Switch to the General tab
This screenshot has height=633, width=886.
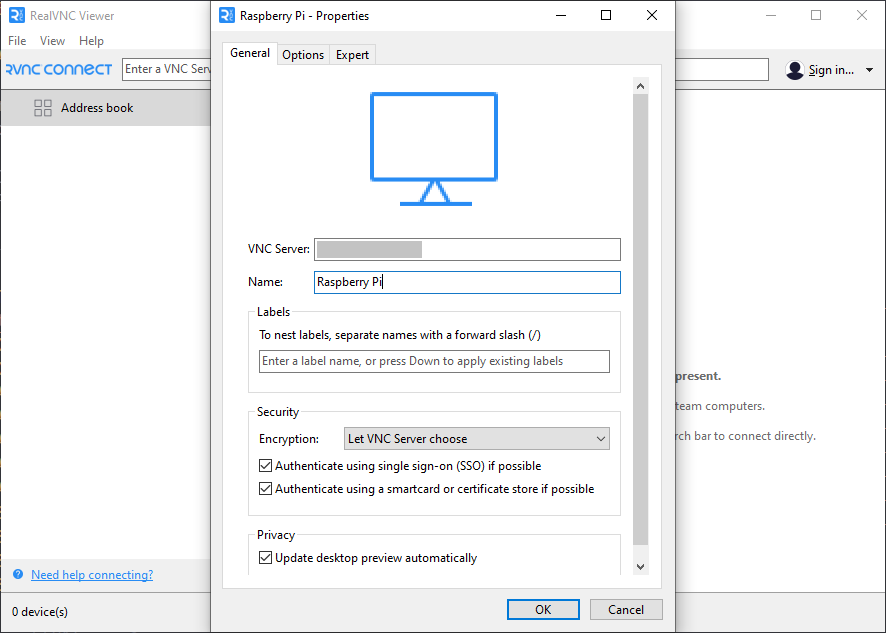pos(250,53)
